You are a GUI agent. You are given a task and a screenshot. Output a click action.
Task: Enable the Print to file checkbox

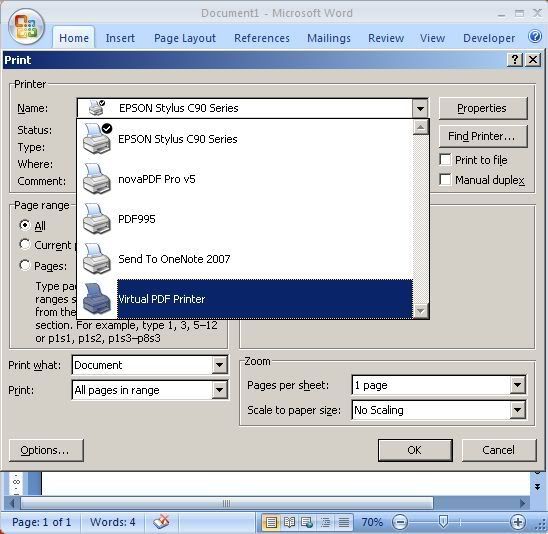coord(445,160)
